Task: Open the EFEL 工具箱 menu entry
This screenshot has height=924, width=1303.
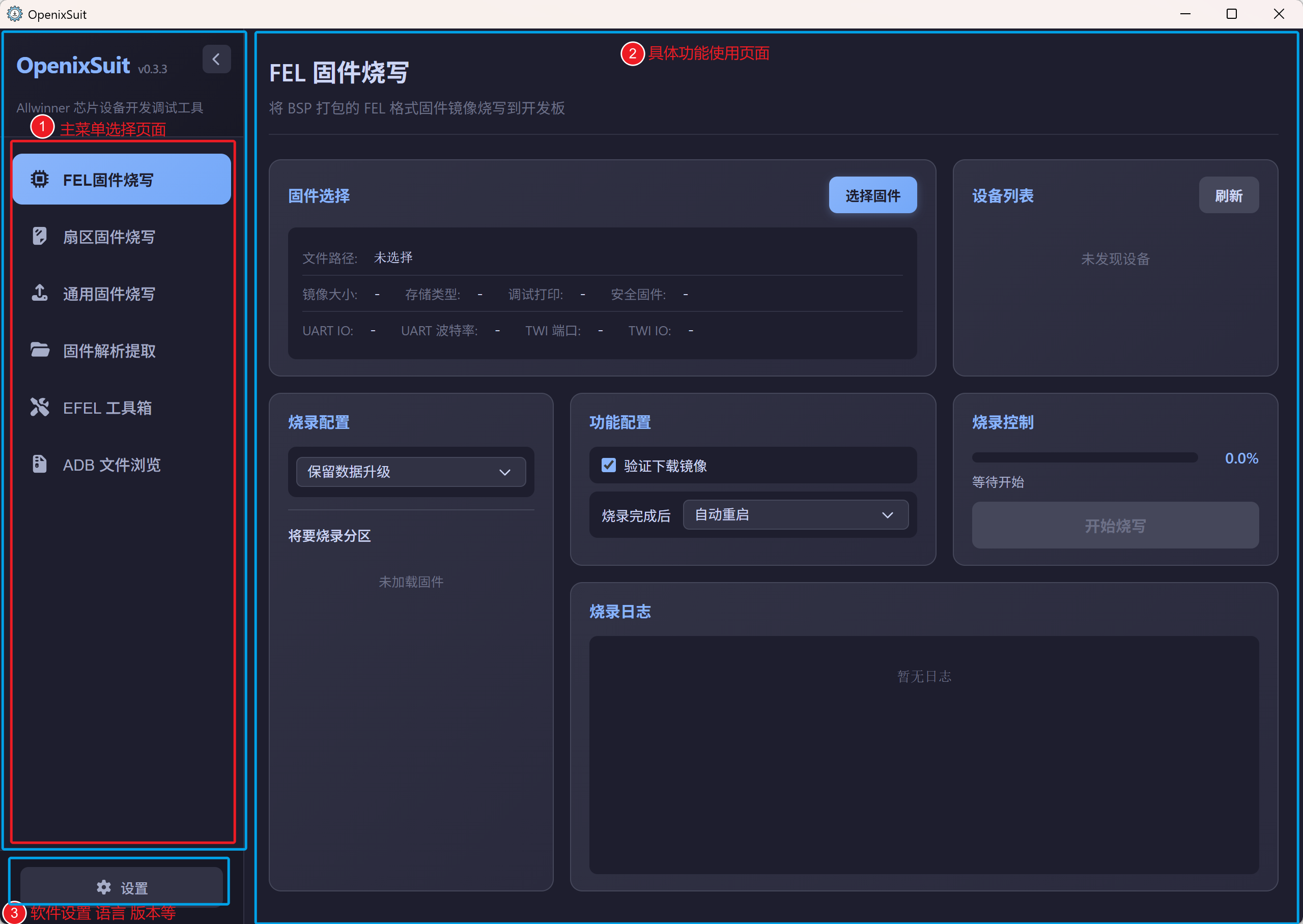Action: [x=107, y=408]
